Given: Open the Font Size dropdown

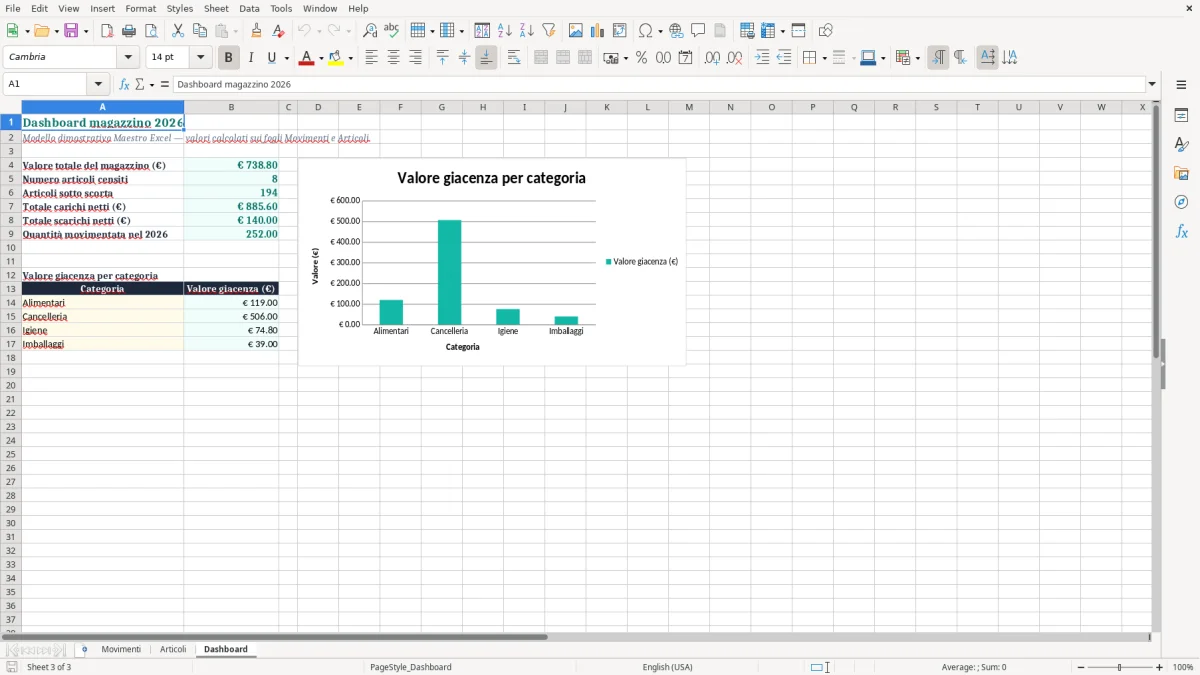Looking at the screenshot, I should pos(200,58).
